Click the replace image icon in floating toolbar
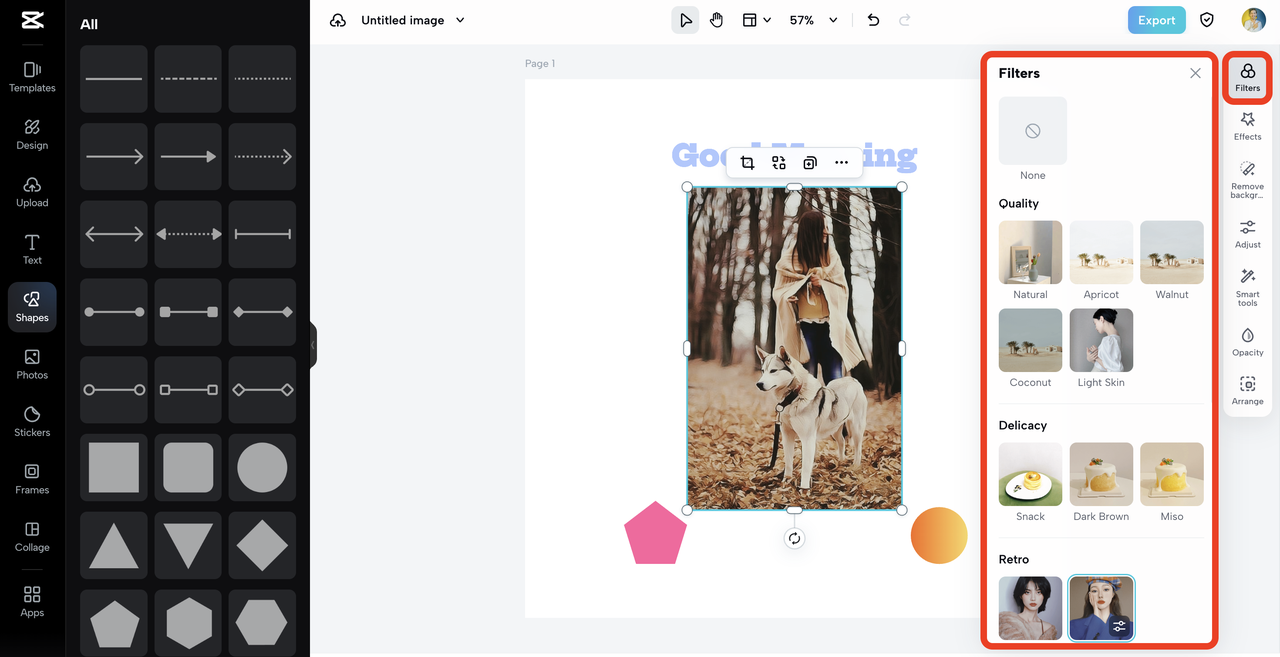 pos(778,163)
